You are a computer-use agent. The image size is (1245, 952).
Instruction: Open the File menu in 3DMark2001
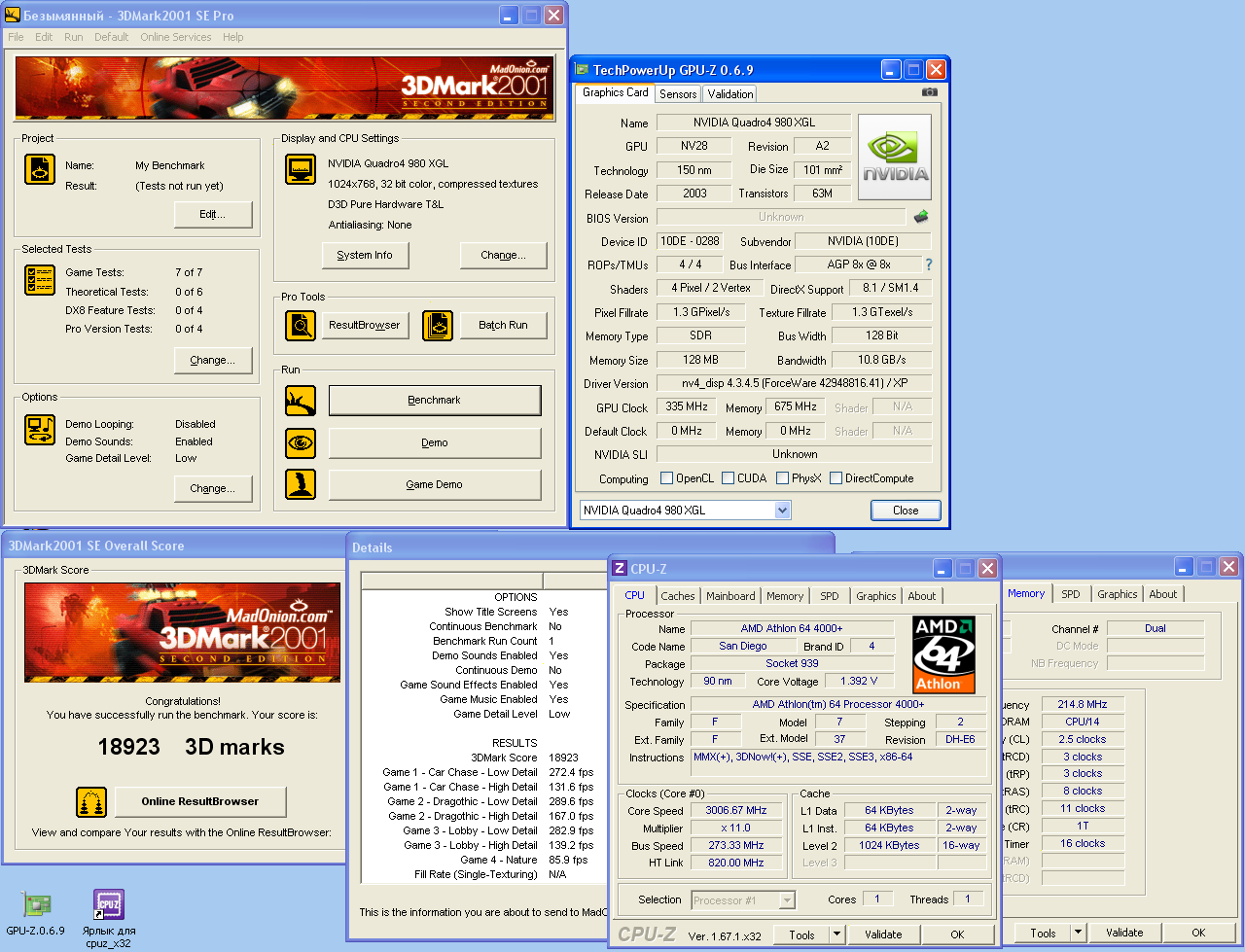[x=17, y=37]
